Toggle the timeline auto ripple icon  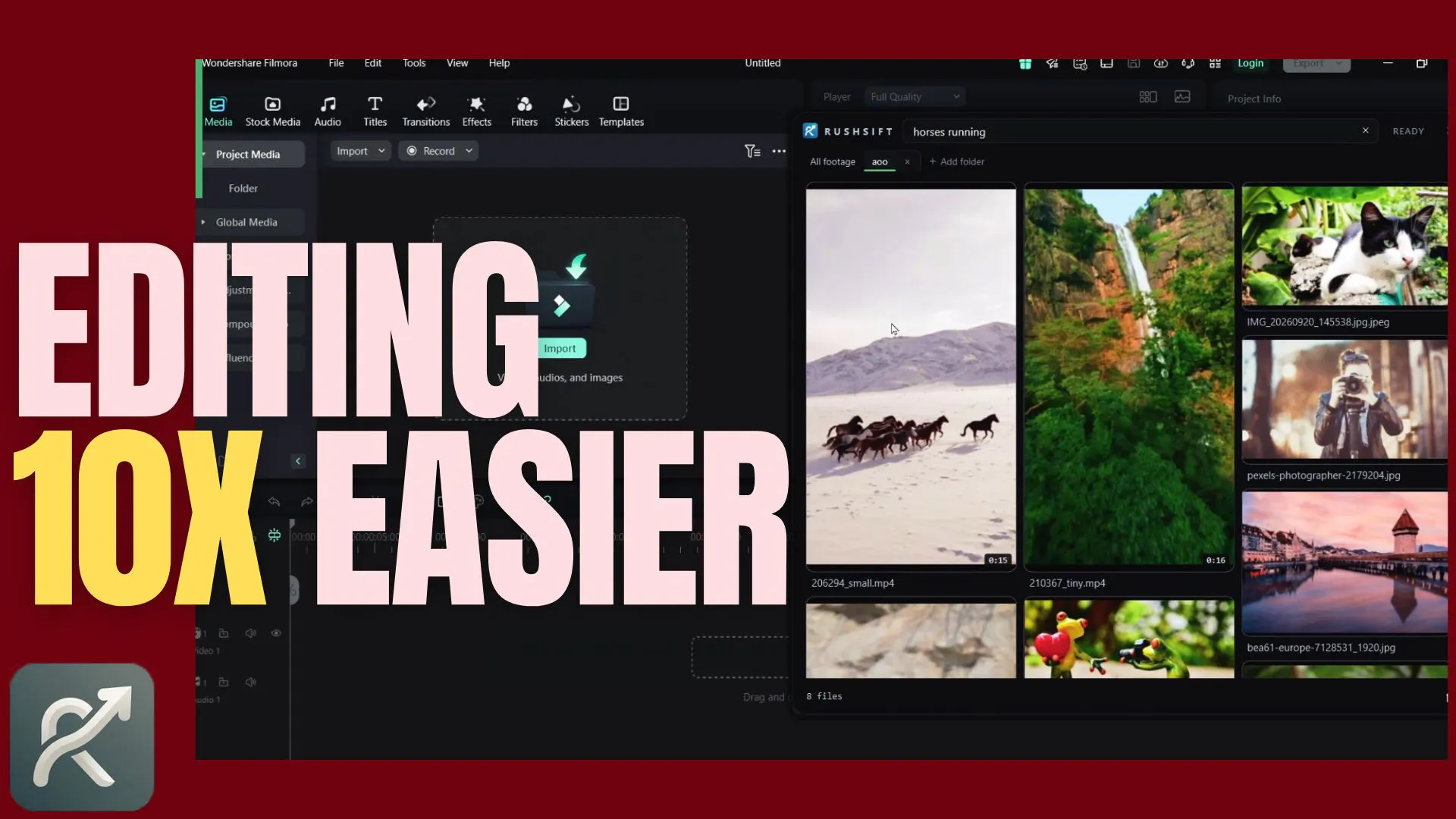pyautogui.click(x=275, y=535)
